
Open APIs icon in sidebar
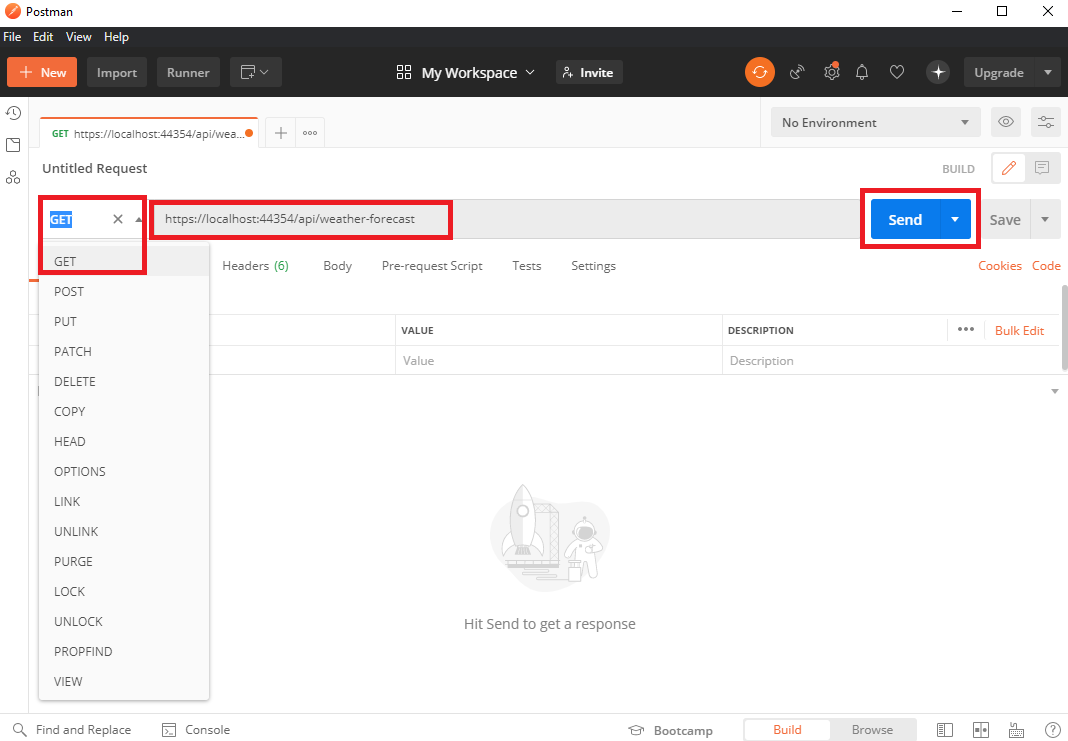click(13, 177)
